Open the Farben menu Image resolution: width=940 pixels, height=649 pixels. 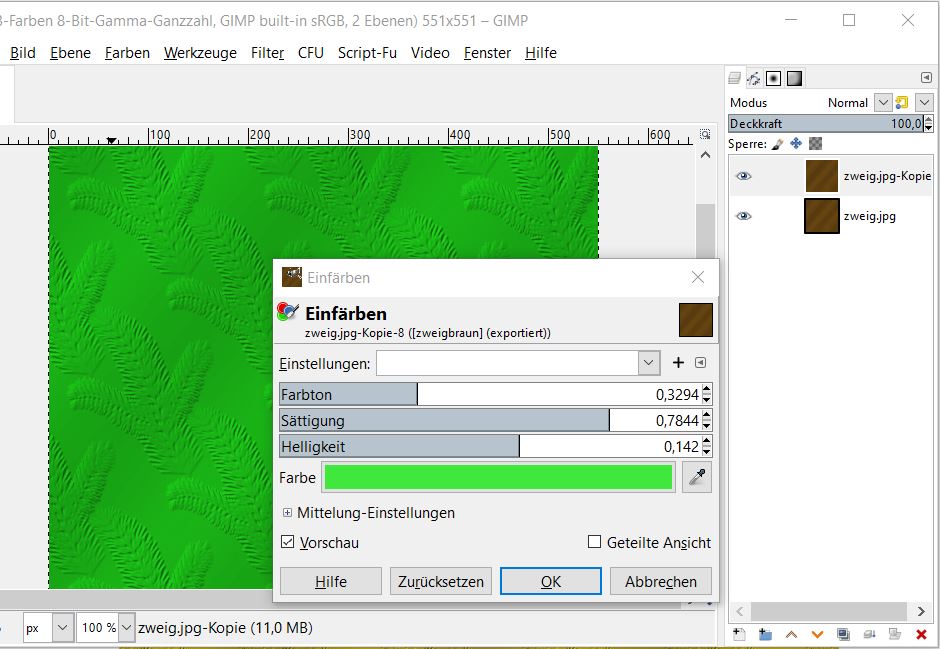(x=127, y=53)
